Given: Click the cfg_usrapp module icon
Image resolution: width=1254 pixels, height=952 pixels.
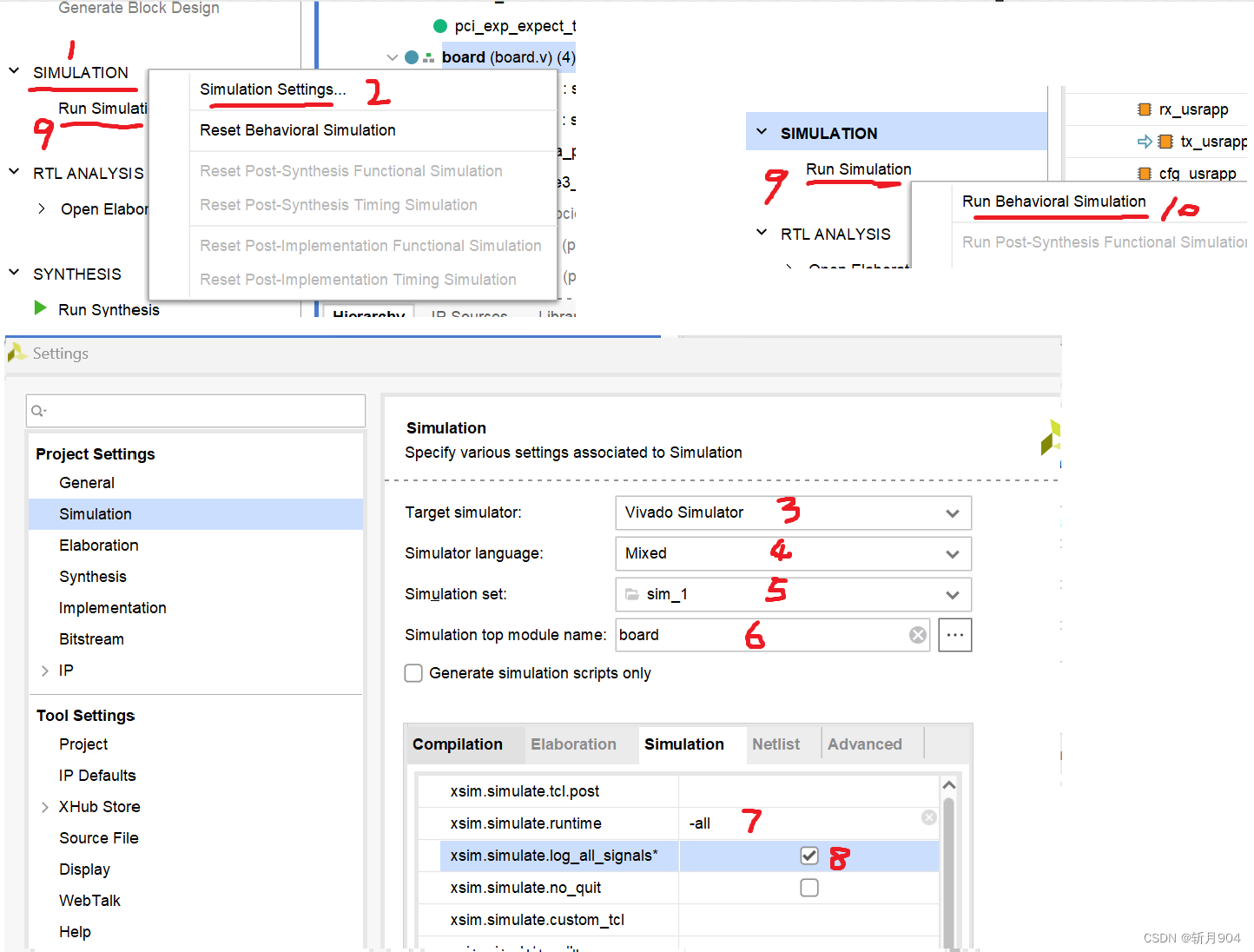Looking at the screenshot, I should click(1145, 174).
